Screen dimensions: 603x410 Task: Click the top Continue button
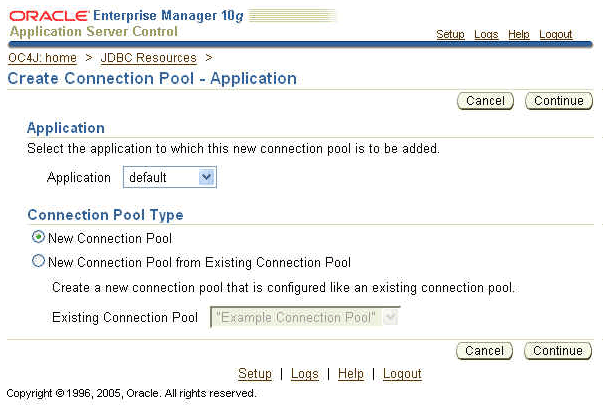[x=559, y=101]
